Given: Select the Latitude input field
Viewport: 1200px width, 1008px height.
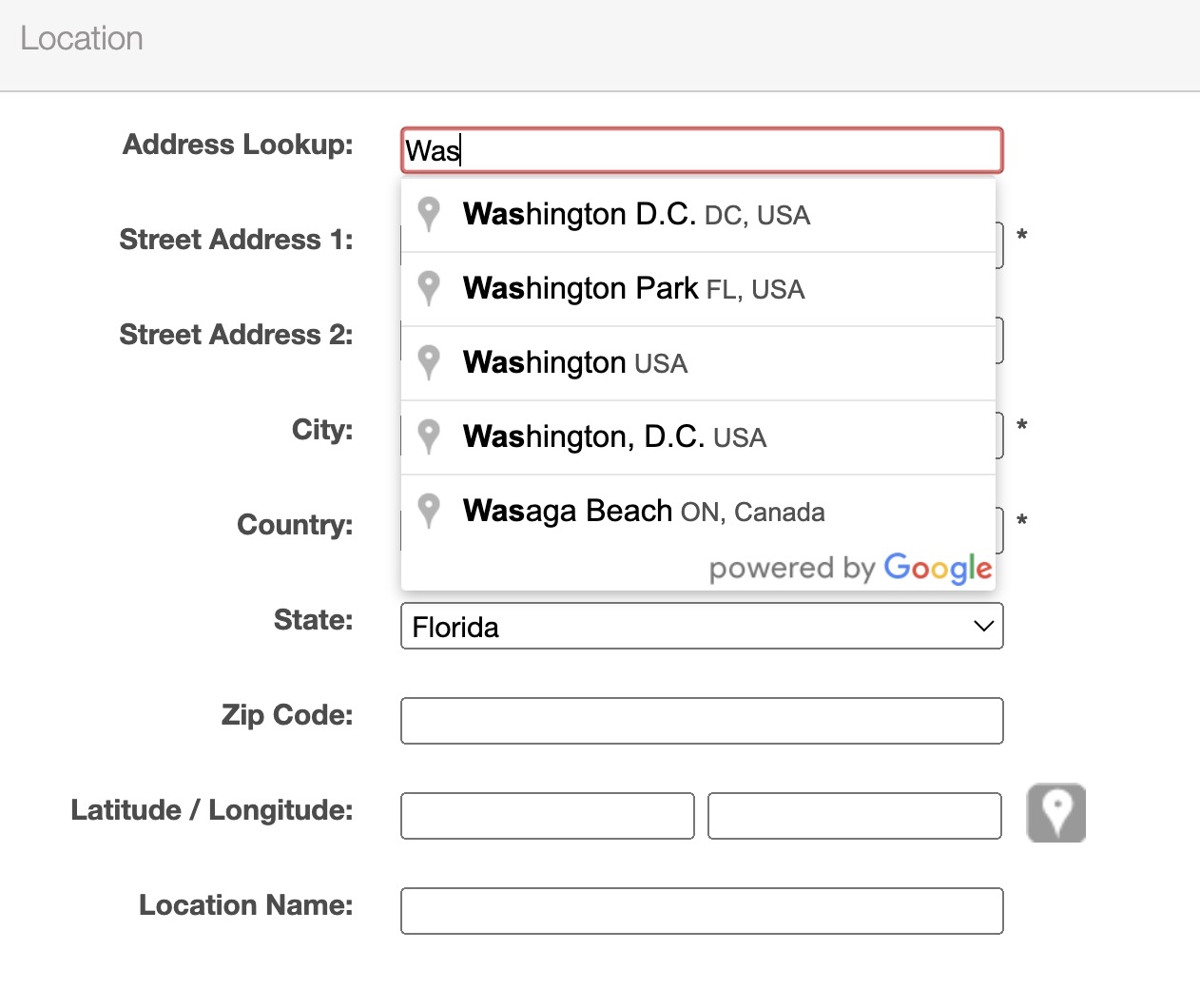Looking at the screenshot, I should pyautogui.click(x=548, y=816).
